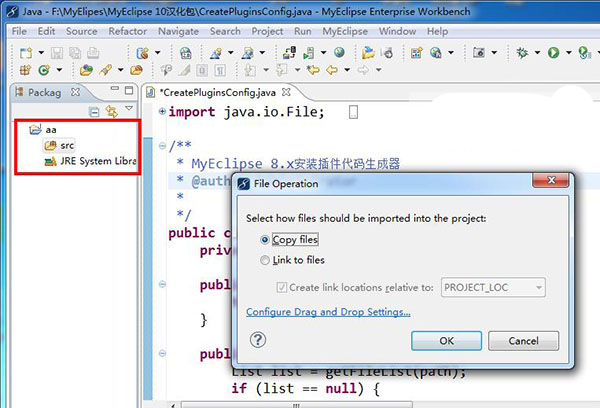Expand the folded import section
This screenshot has width=600, height=408.
pyautogui.click(x=162, y=111)
